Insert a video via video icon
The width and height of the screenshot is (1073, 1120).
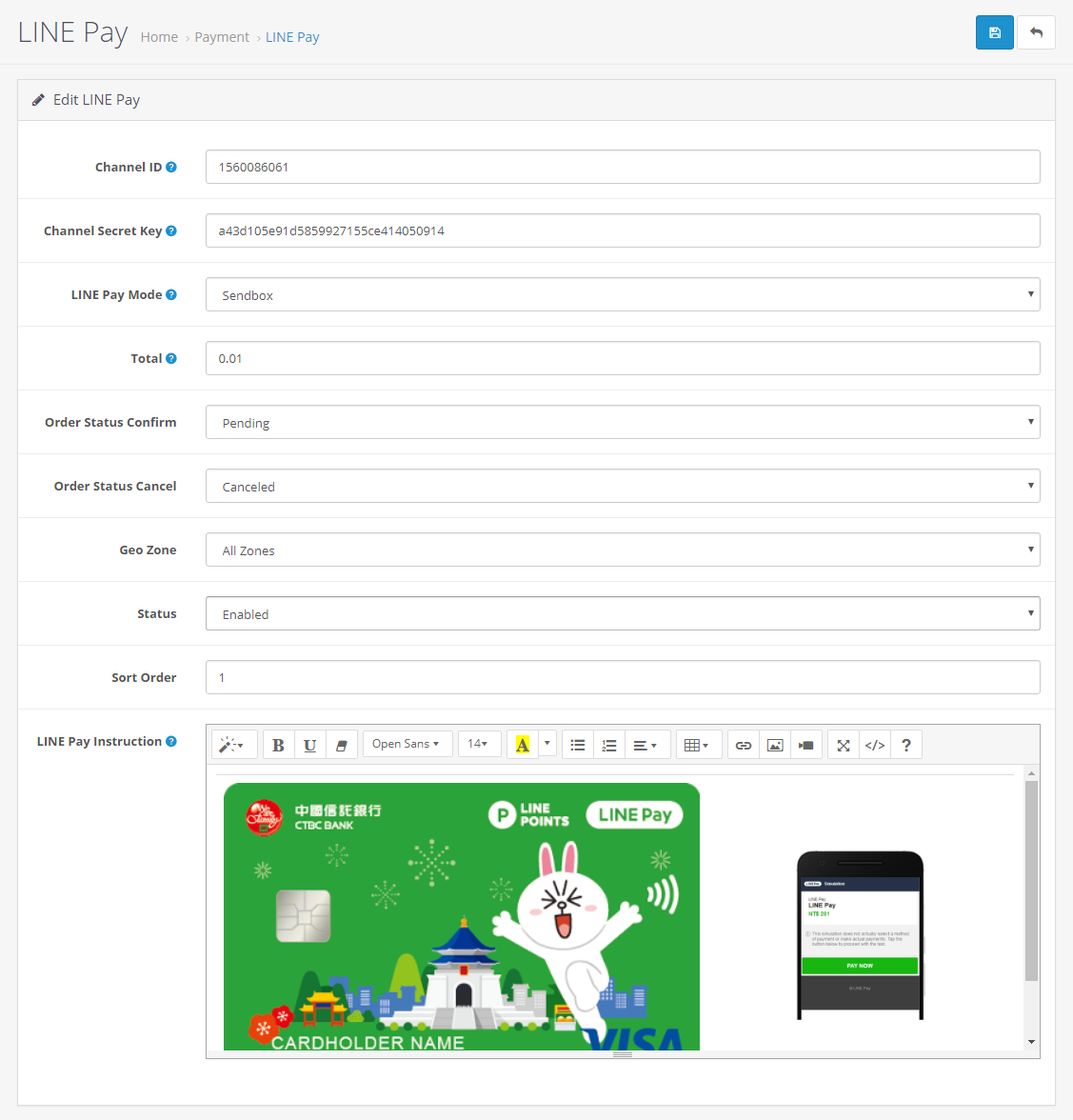[806, 745]
